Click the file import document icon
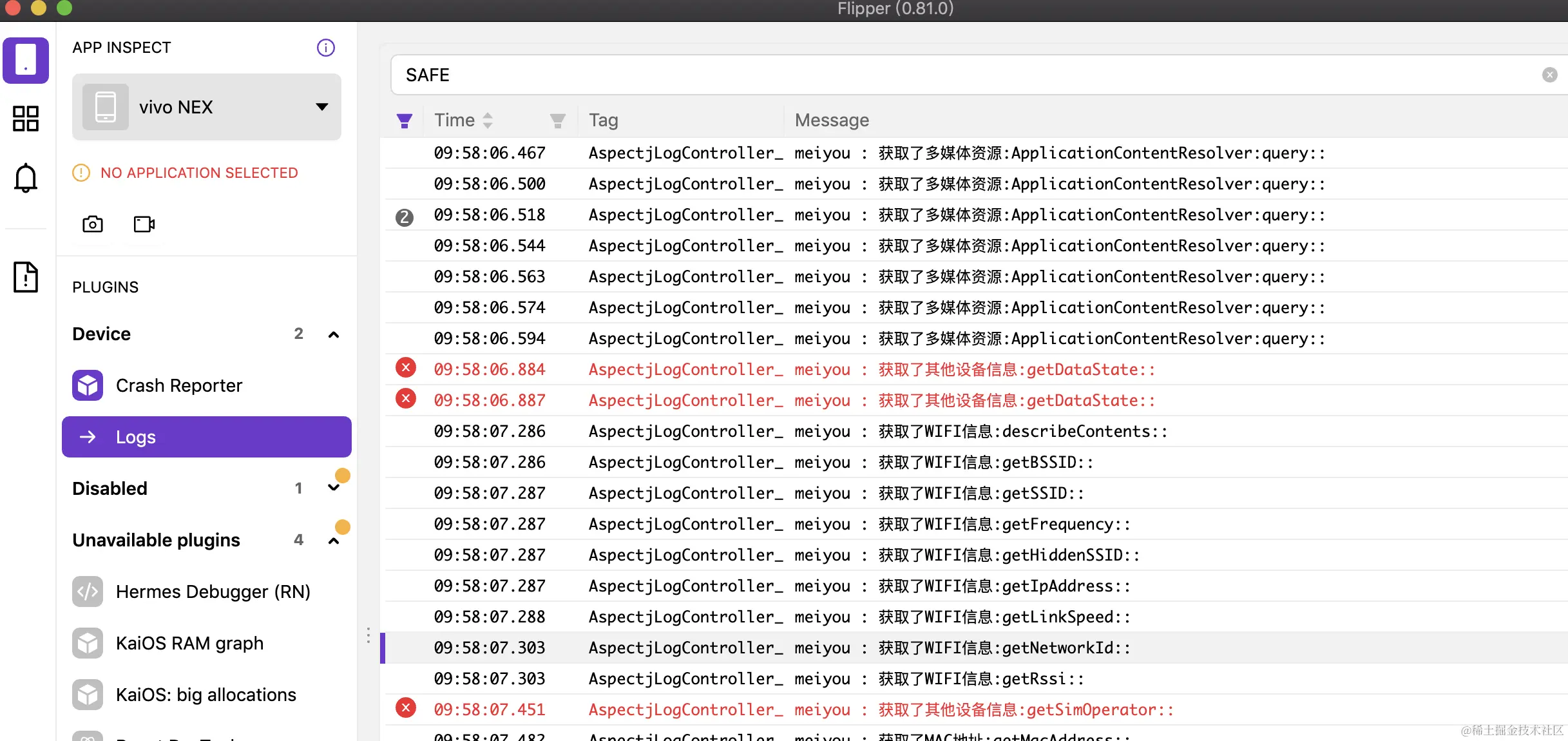The width and height of the screenshot is (1568, 741). click(x=26, y=277)
